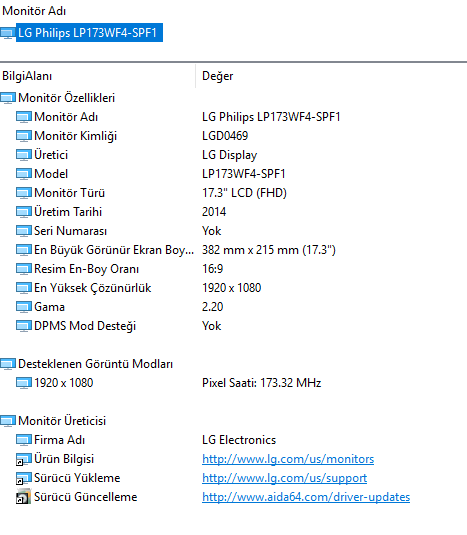Click the Sürücü Yükleme shortcut icon
Image resolution: width=467 pixels, height=535 pixels.
coord(24,478)
